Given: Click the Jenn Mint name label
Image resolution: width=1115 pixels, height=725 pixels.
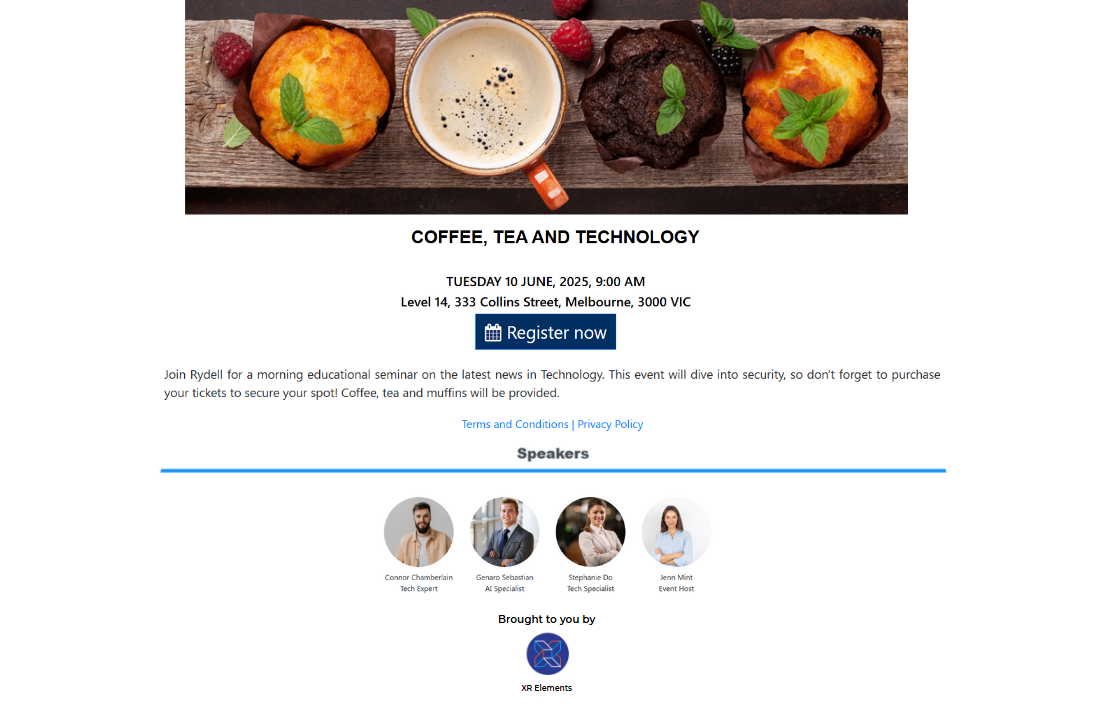Looking at the screenshot, I should 676,577.
